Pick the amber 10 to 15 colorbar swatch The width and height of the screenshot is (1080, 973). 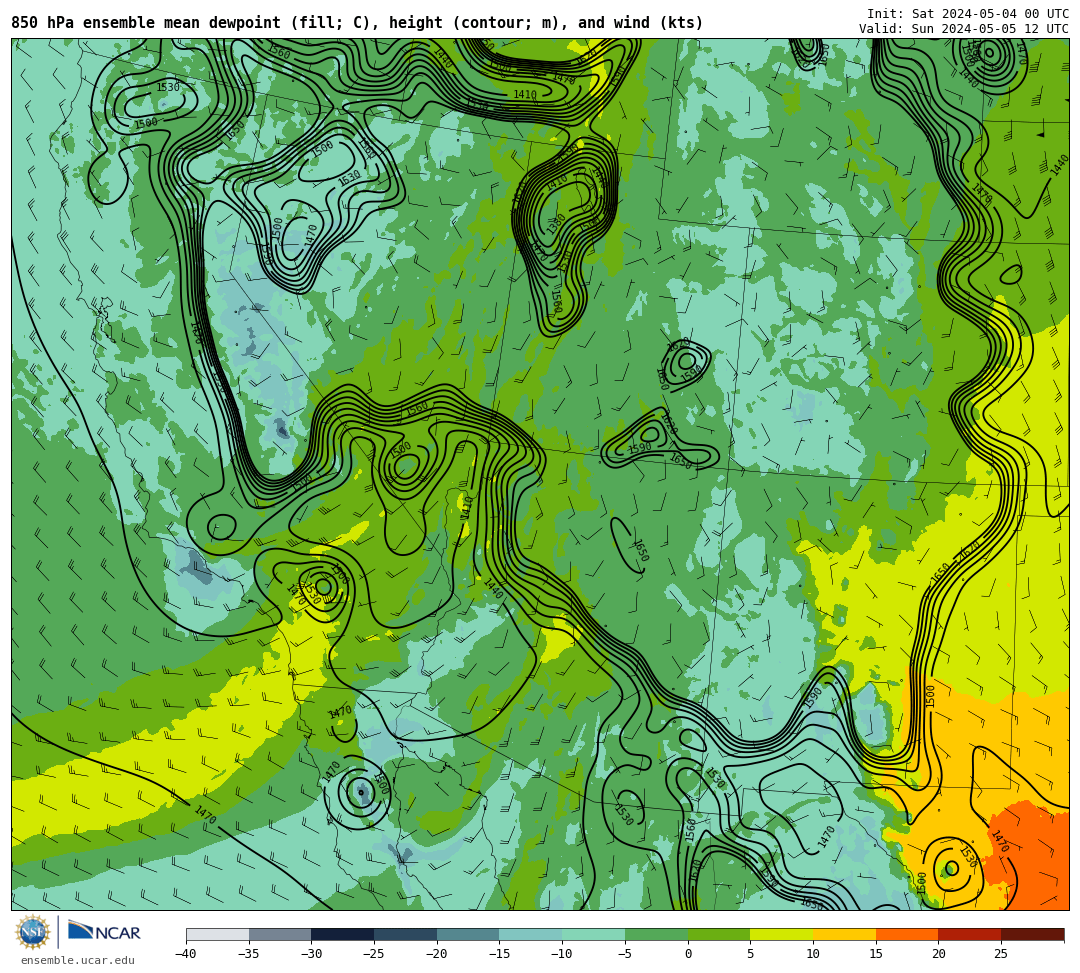click(844, 934)
